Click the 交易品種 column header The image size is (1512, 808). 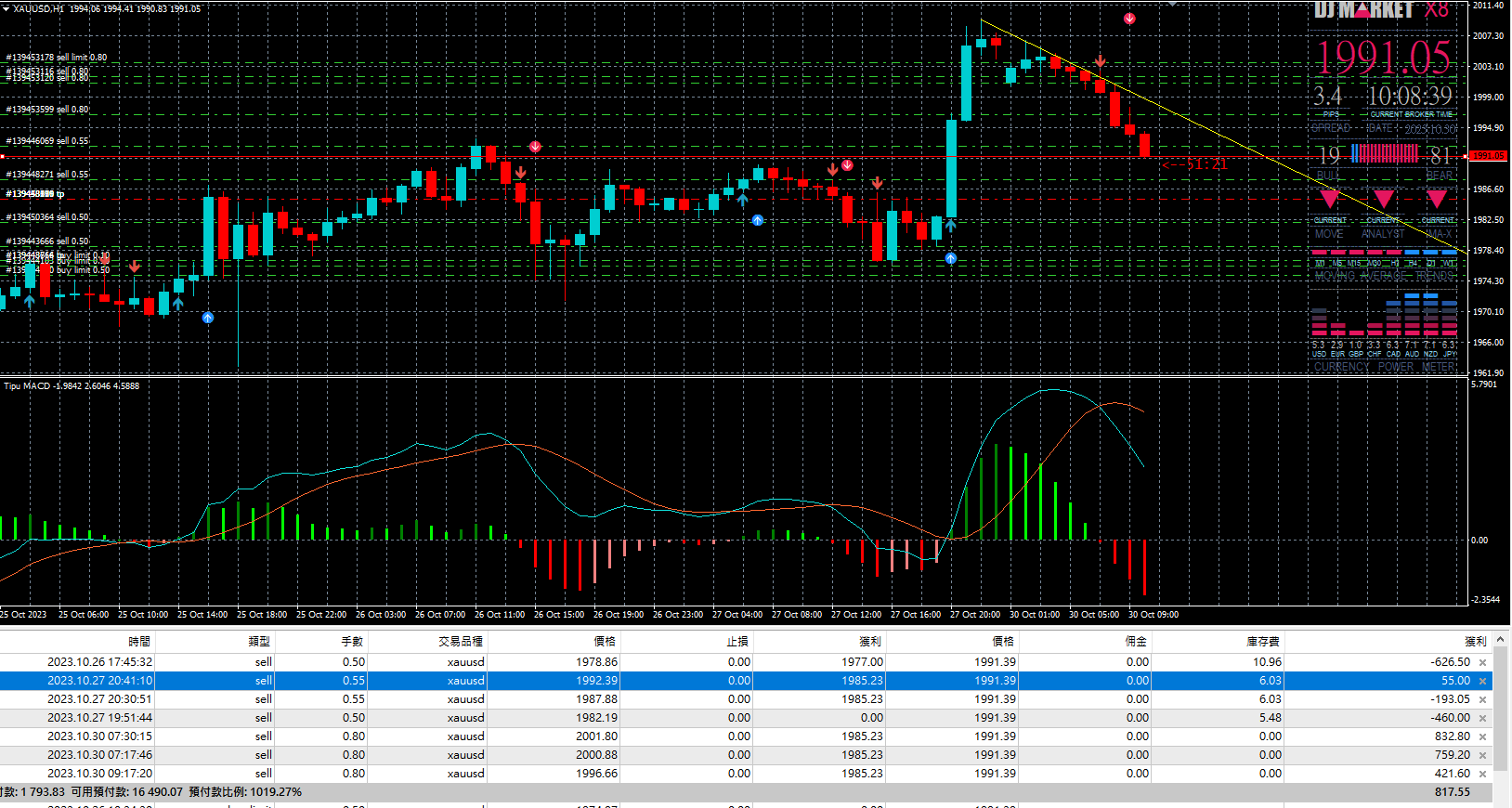pyautogui.click(x=461, y=641)
